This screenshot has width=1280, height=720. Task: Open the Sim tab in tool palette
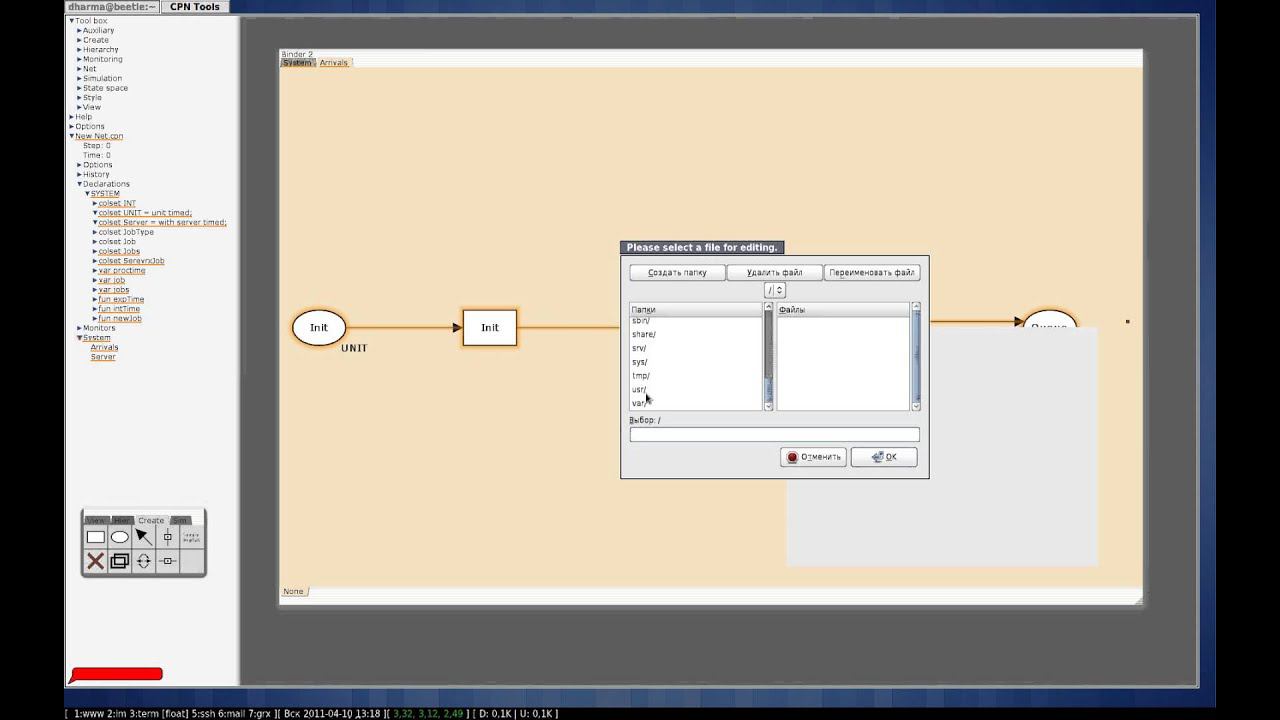pyautogui.click(x=180, y=520)
